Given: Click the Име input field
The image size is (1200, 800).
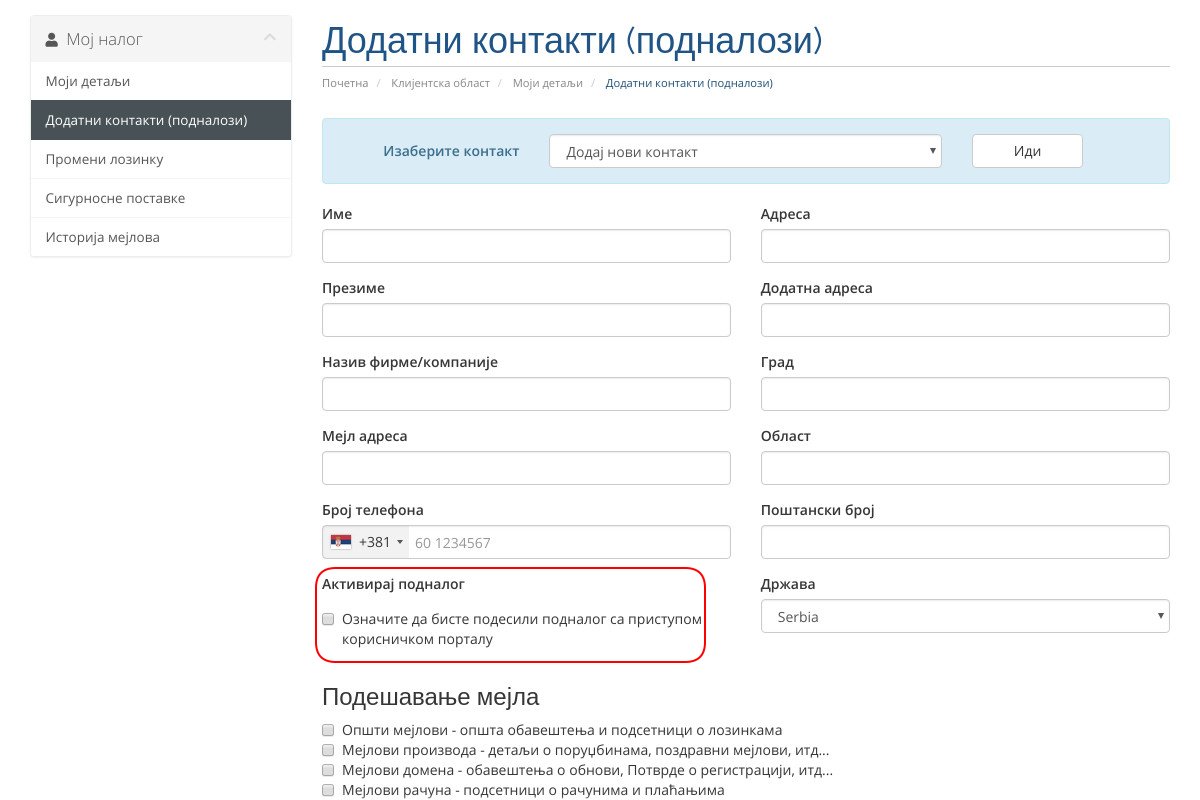Looking at the screenshot, I should [x=526, y=246].
